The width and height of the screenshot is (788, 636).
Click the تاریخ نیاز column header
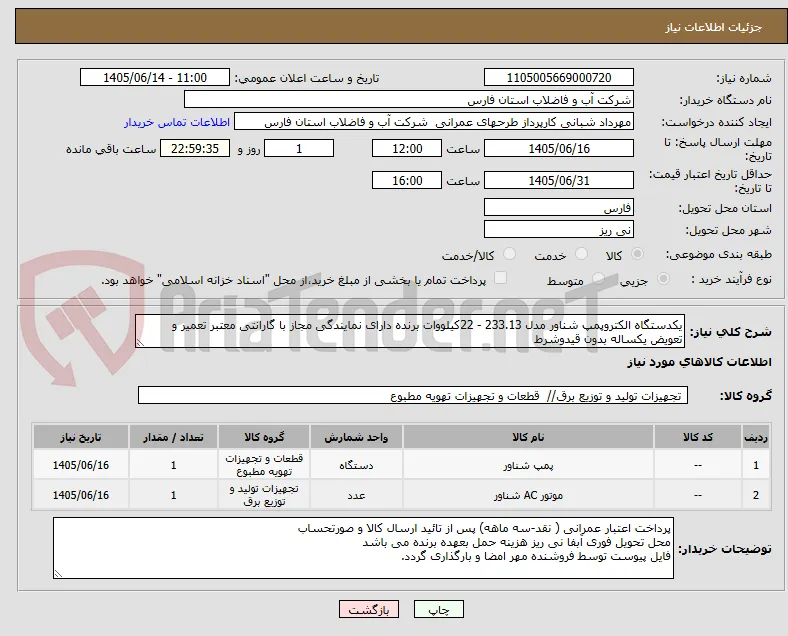pos(81,437)
